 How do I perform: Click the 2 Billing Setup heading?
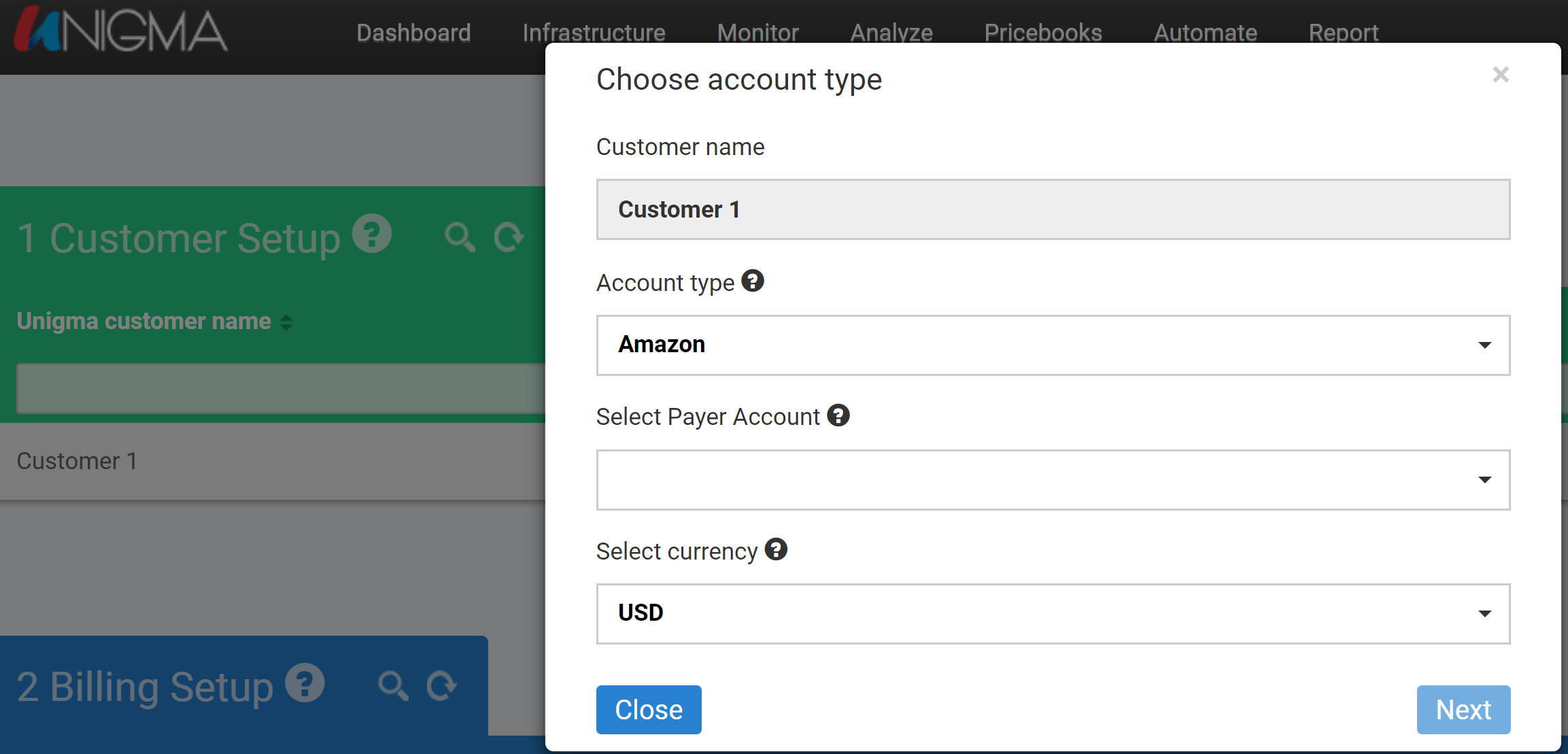[145, 687]
